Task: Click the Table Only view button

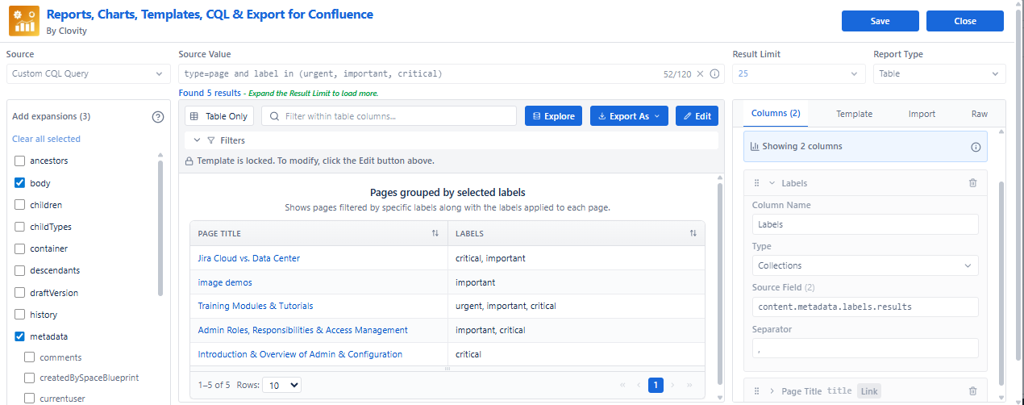Action: point(219,116)
